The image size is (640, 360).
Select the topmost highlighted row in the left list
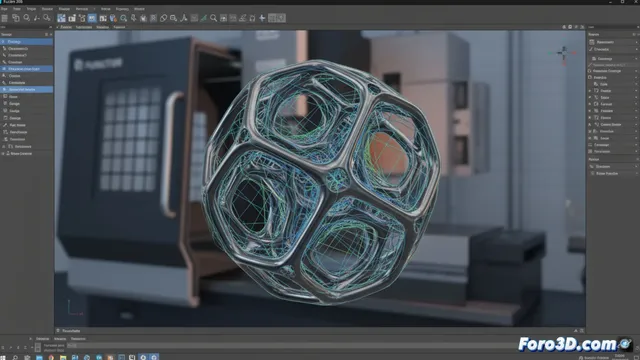pos(27,42)
